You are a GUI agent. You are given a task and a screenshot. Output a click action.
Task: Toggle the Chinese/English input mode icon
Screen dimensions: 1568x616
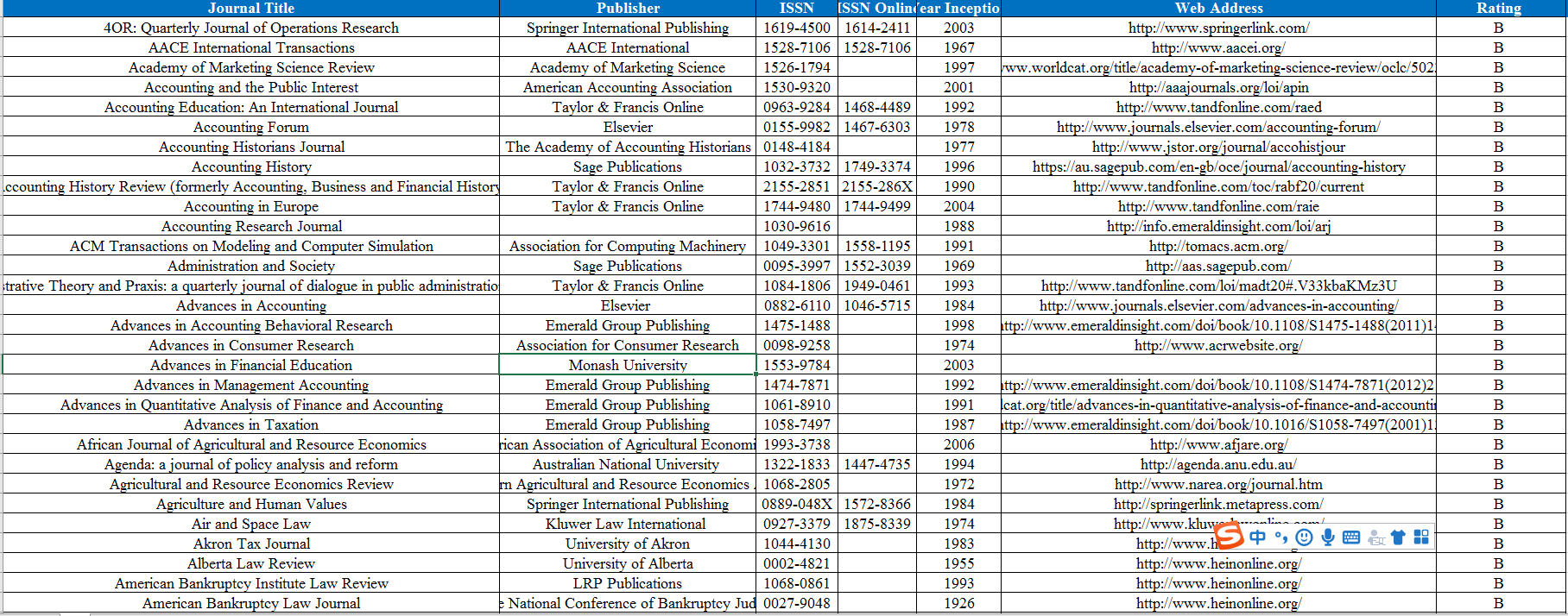1258,537
